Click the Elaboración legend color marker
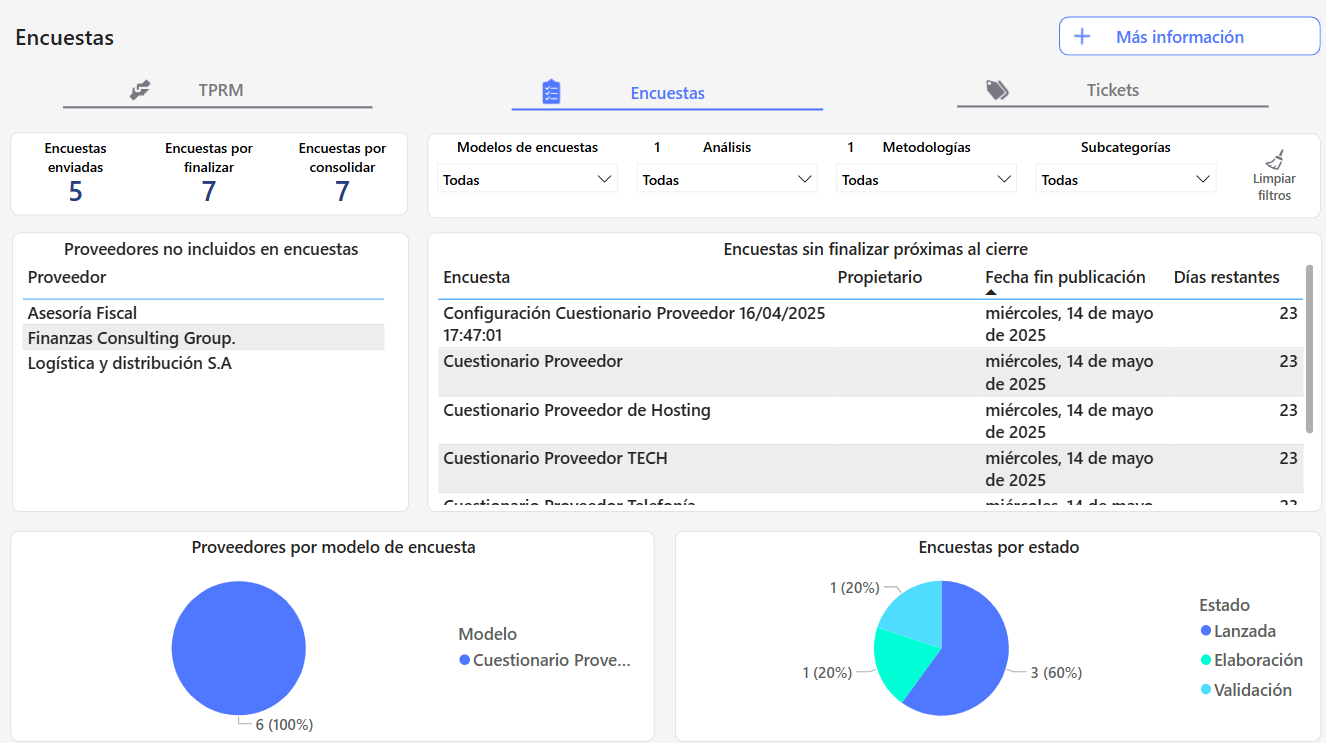This screenshot has height=743, width=1326. point(1206,660)
